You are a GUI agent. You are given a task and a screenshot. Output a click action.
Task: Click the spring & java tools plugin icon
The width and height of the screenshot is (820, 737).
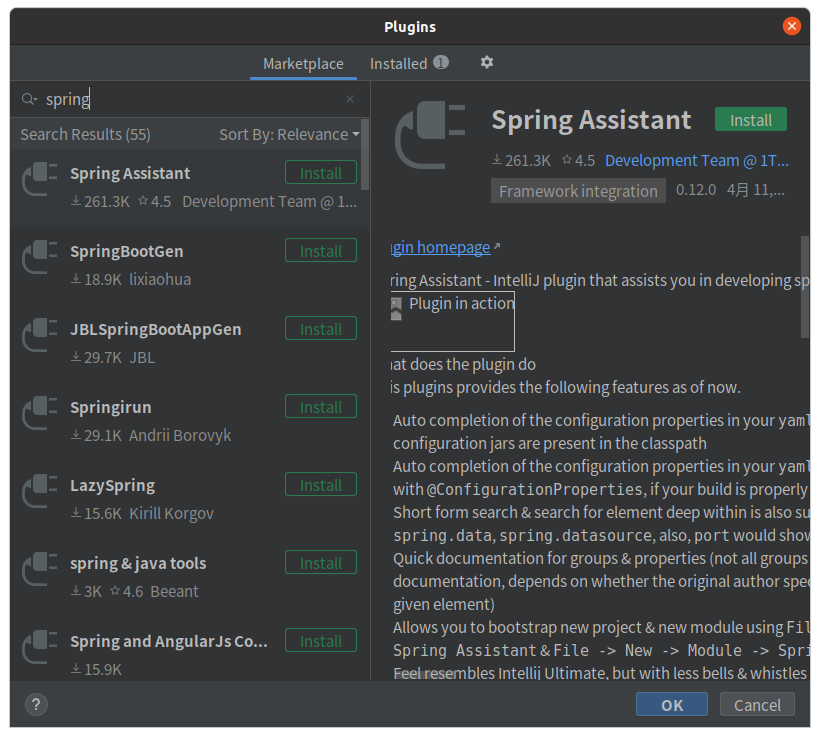coord(39,569)
